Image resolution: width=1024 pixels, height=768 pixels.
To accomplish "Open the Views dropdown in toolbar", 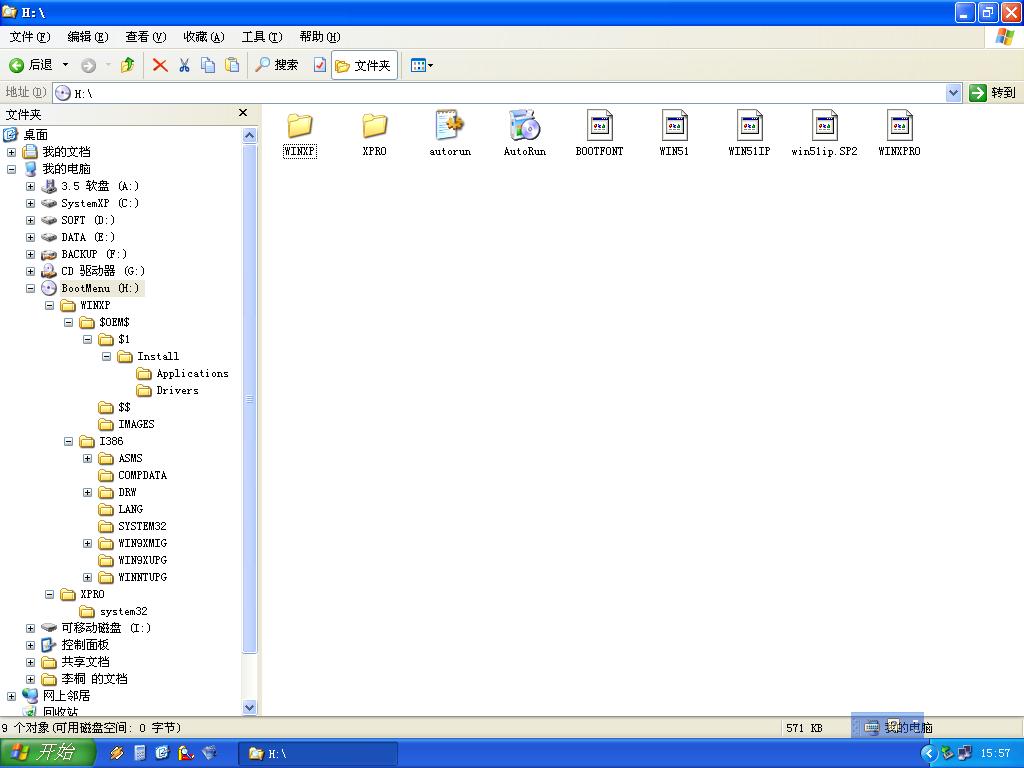I will pos(421,65).
